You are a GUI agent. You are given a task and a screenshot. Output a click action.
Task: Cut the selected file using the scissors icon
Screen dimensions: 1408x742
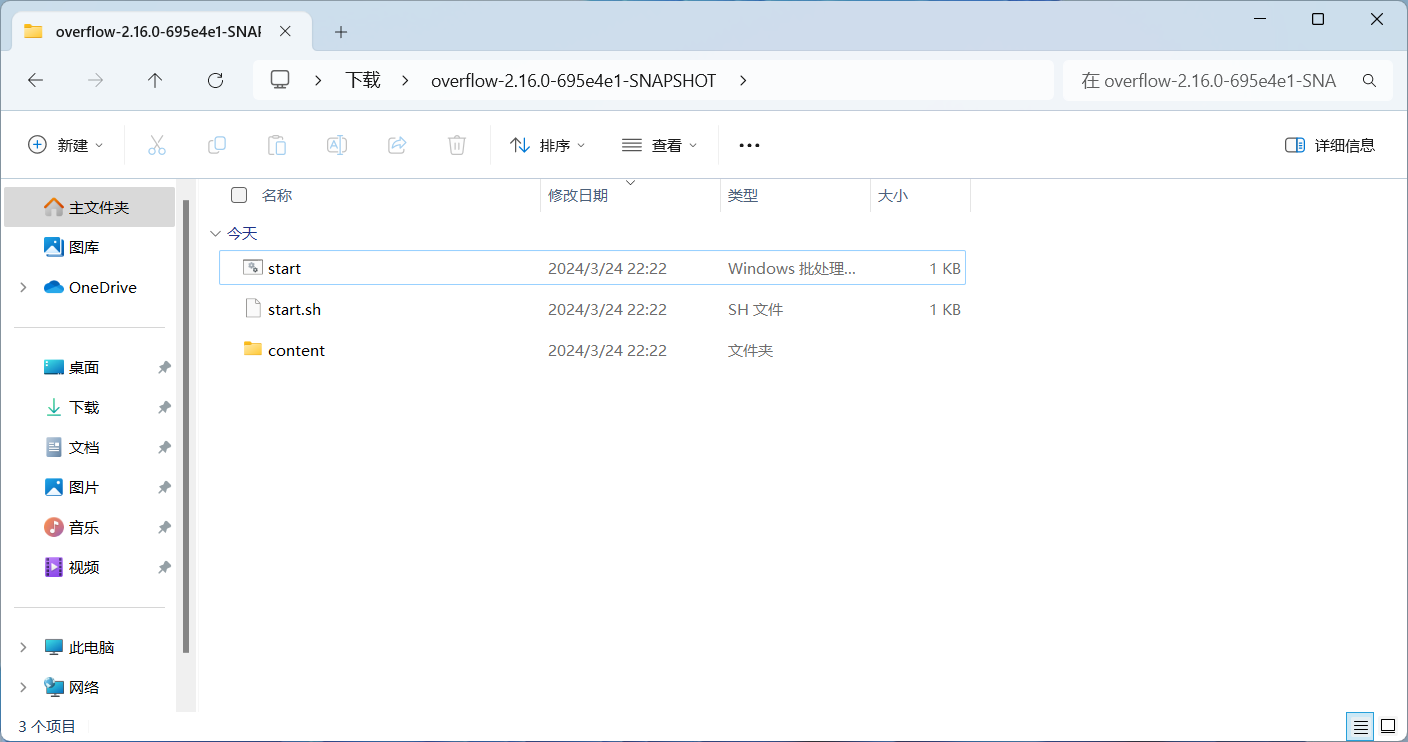click(157, 145)
